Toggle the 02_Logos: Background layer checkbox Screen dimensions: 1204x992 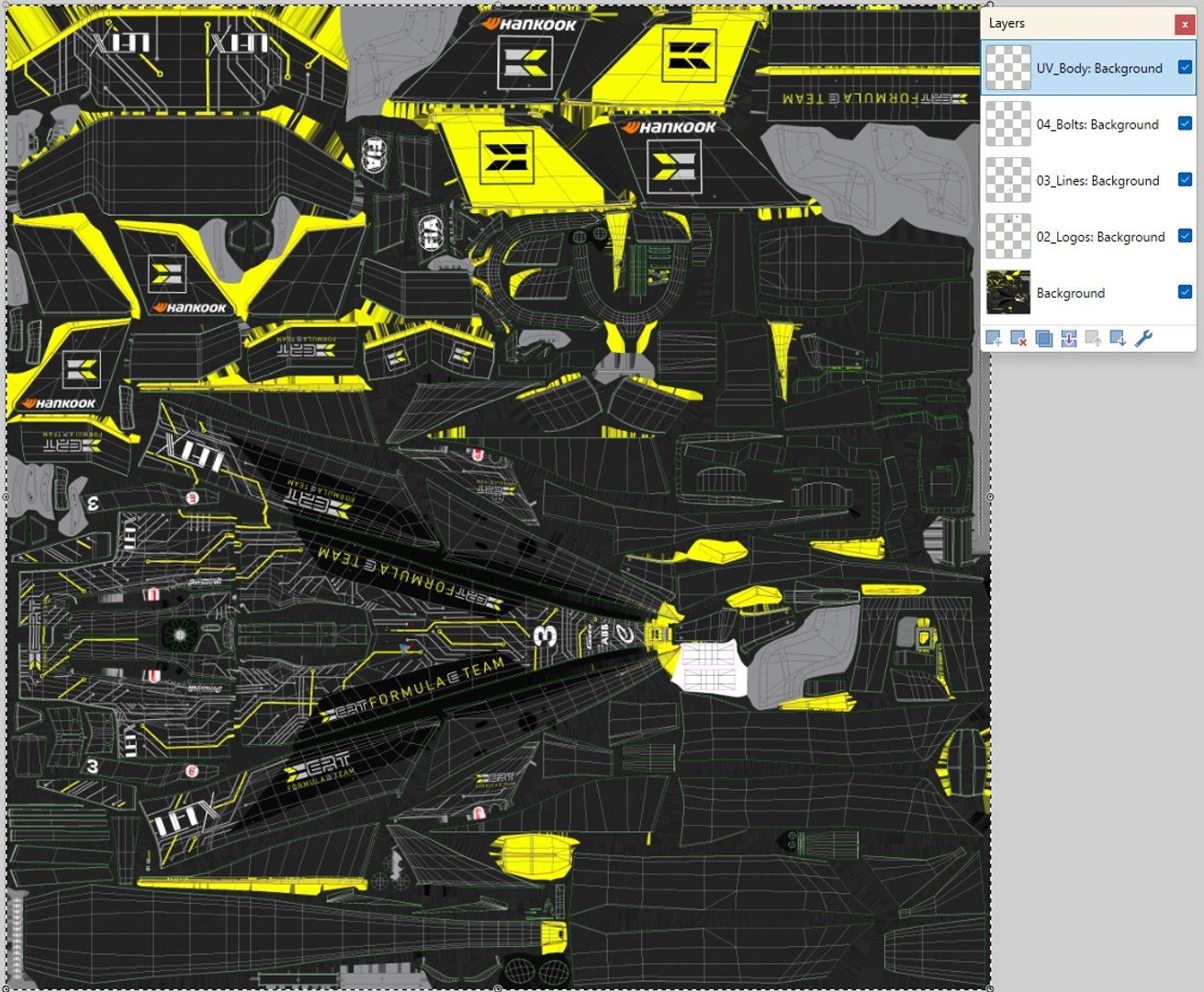(x=1185, y=236)
